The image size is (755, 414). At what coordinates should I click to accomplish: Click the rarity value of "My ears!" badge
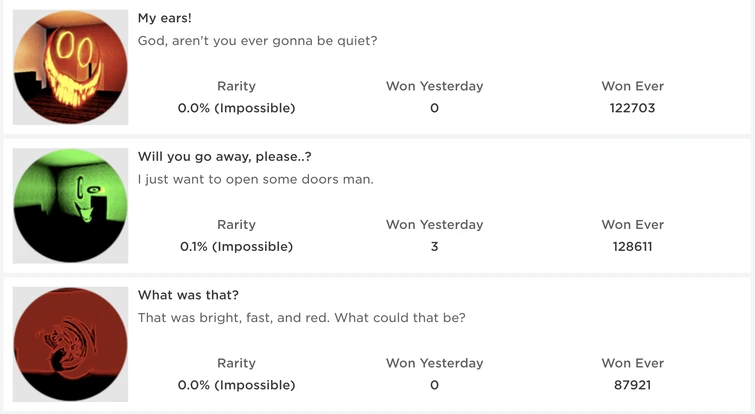point(236,108)
